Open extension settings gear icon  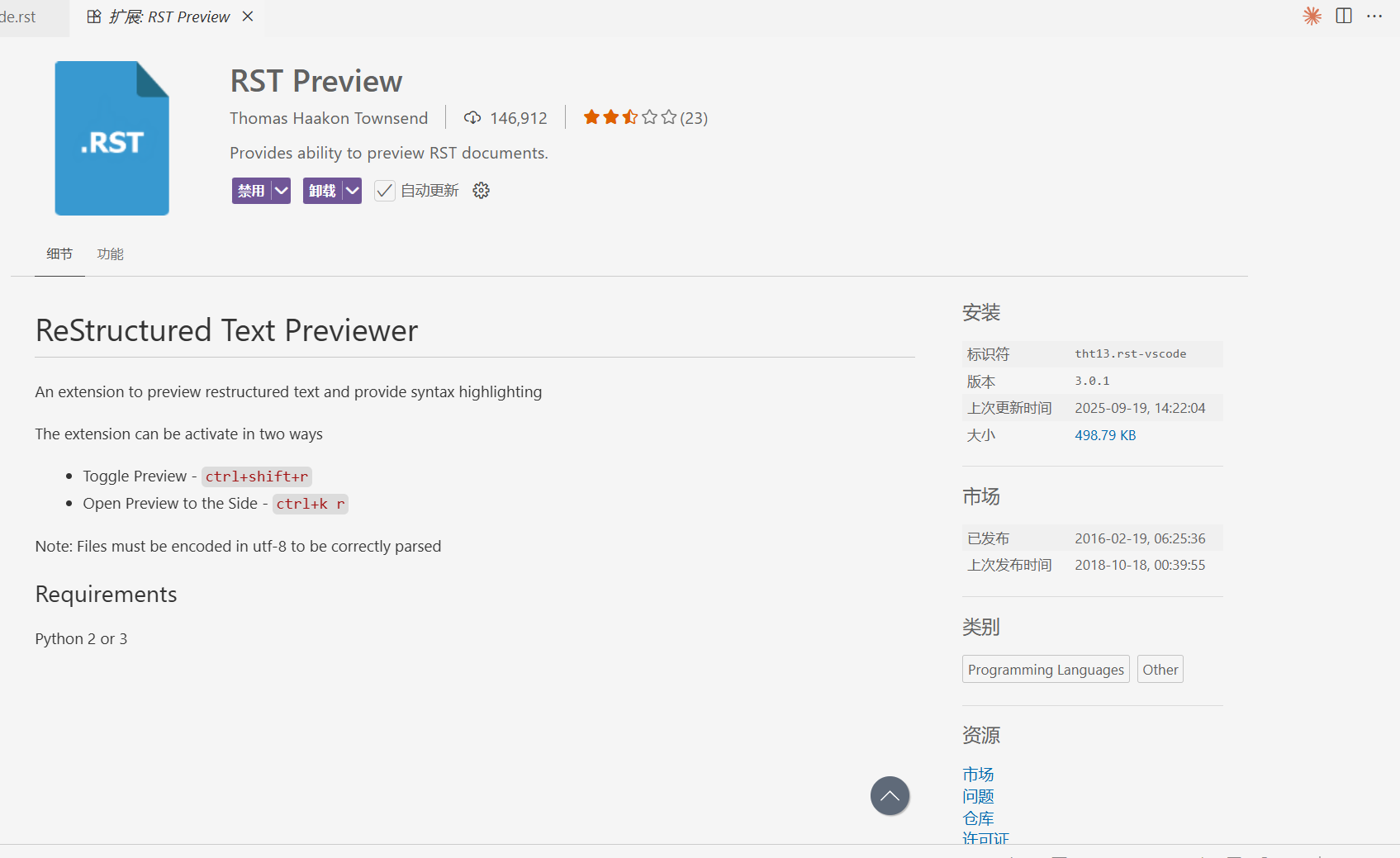481,191
